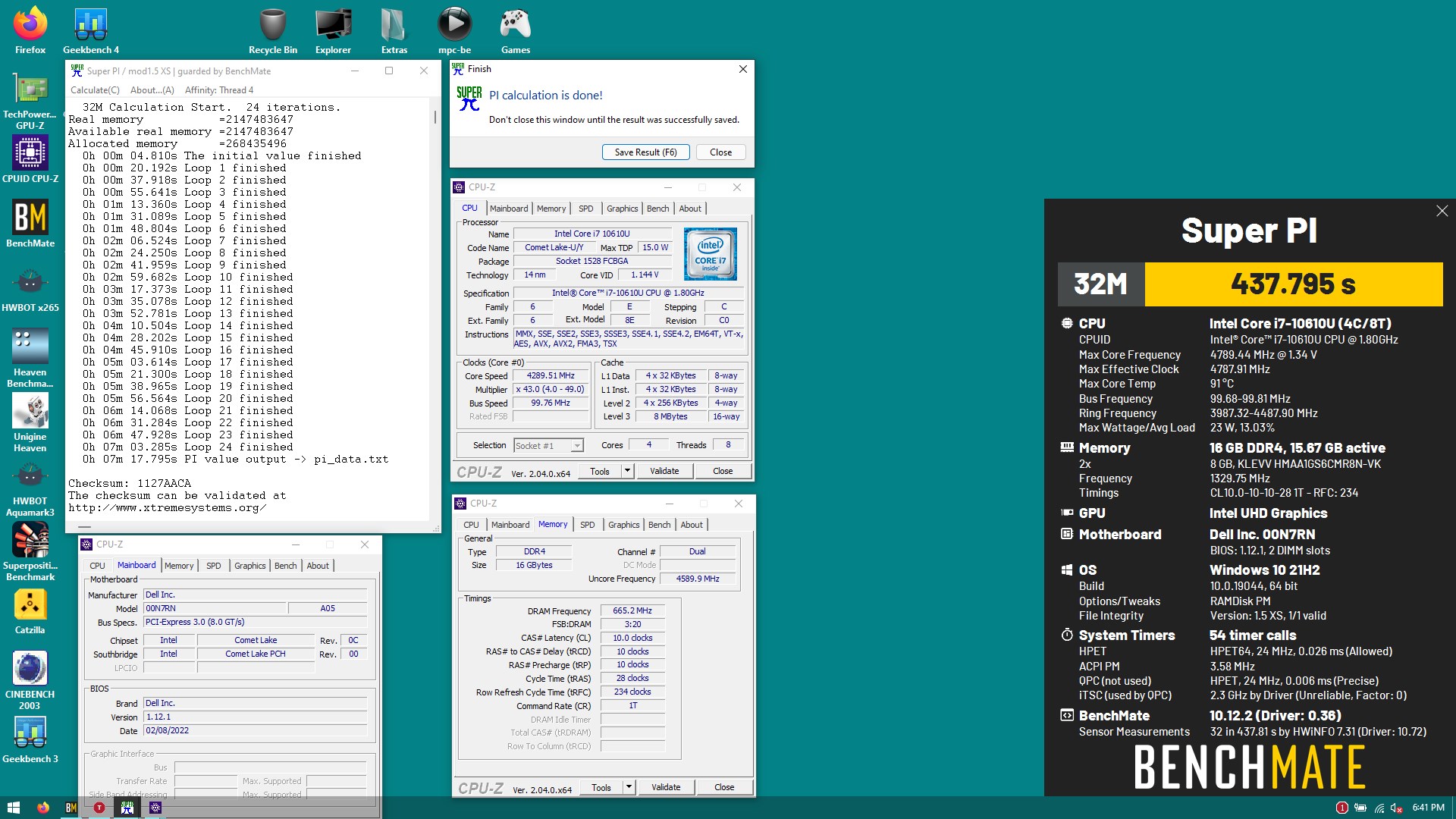Click the battery power tray icon
The height and width of the screenshot is (819, 1456).
(1360, 808)
